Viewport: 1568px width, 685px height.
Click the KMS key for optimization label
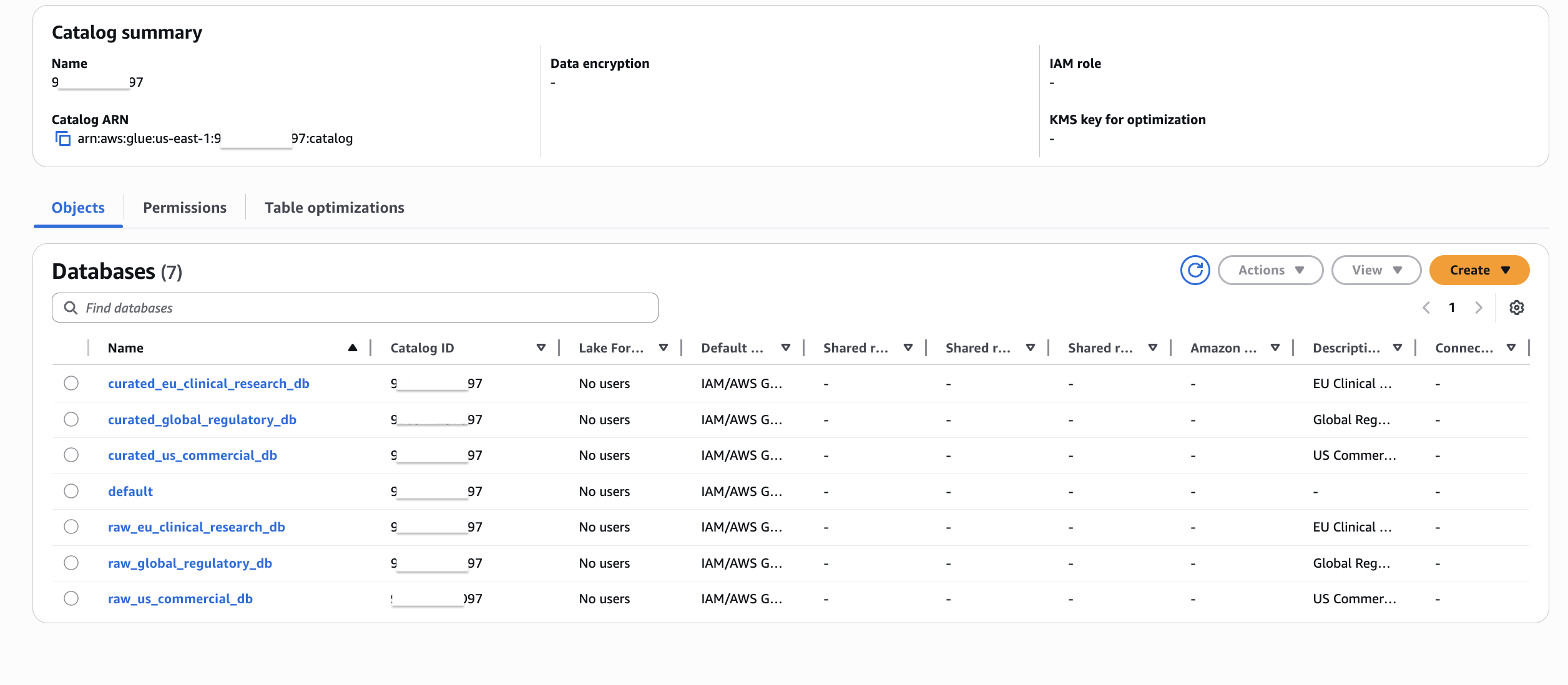[1127, 120]
